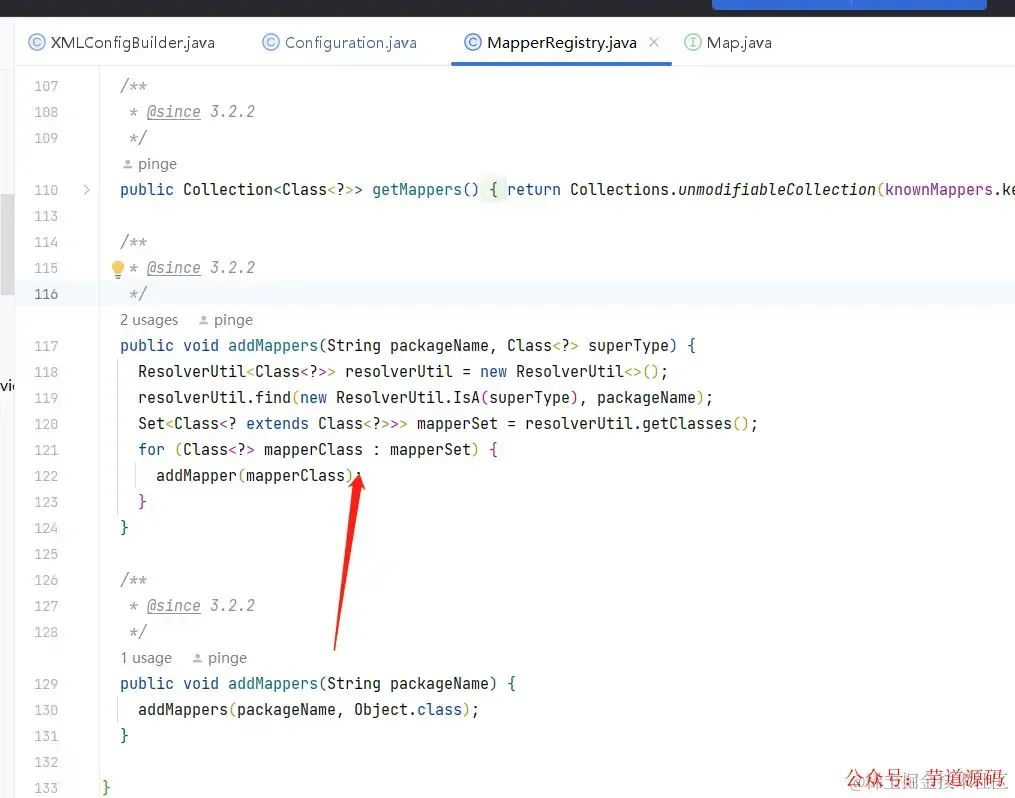This screenshot has width=1015, height=798.
Task: Click the @since tag on line 108
Action: 173,112
